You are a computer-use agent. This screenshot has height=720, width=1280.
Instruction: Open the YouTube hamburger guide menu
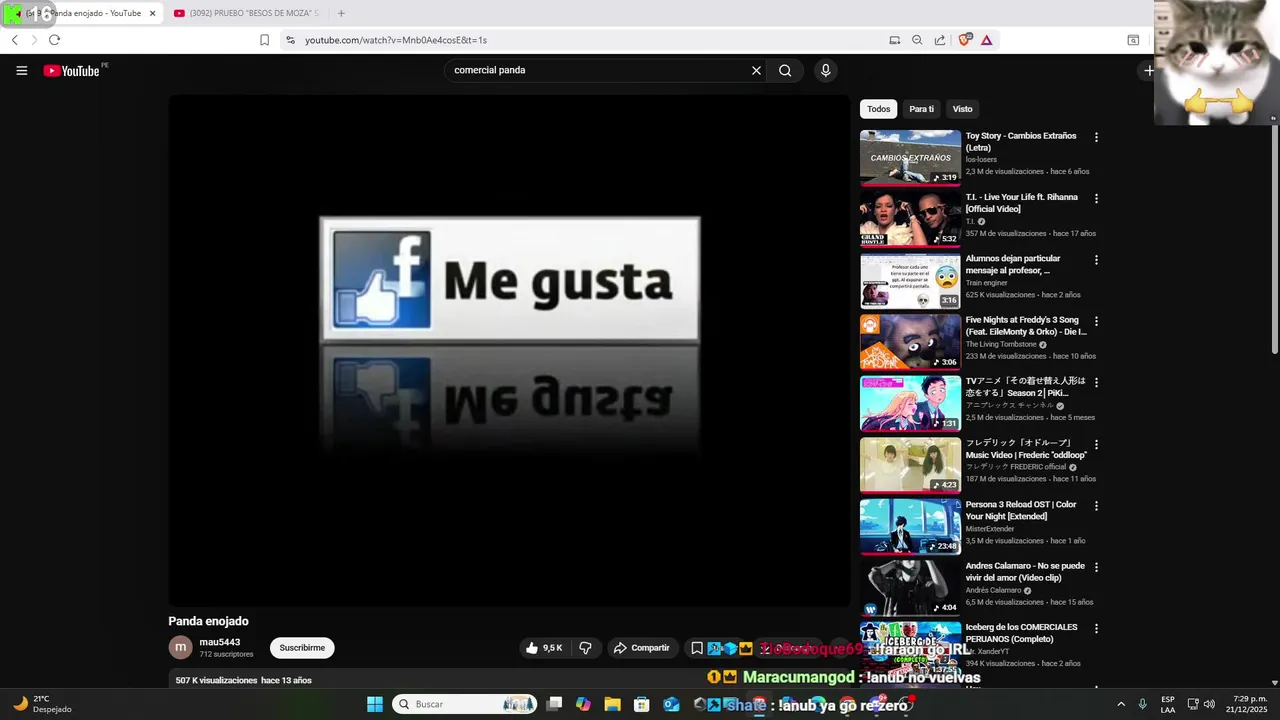tap(21, 70)
